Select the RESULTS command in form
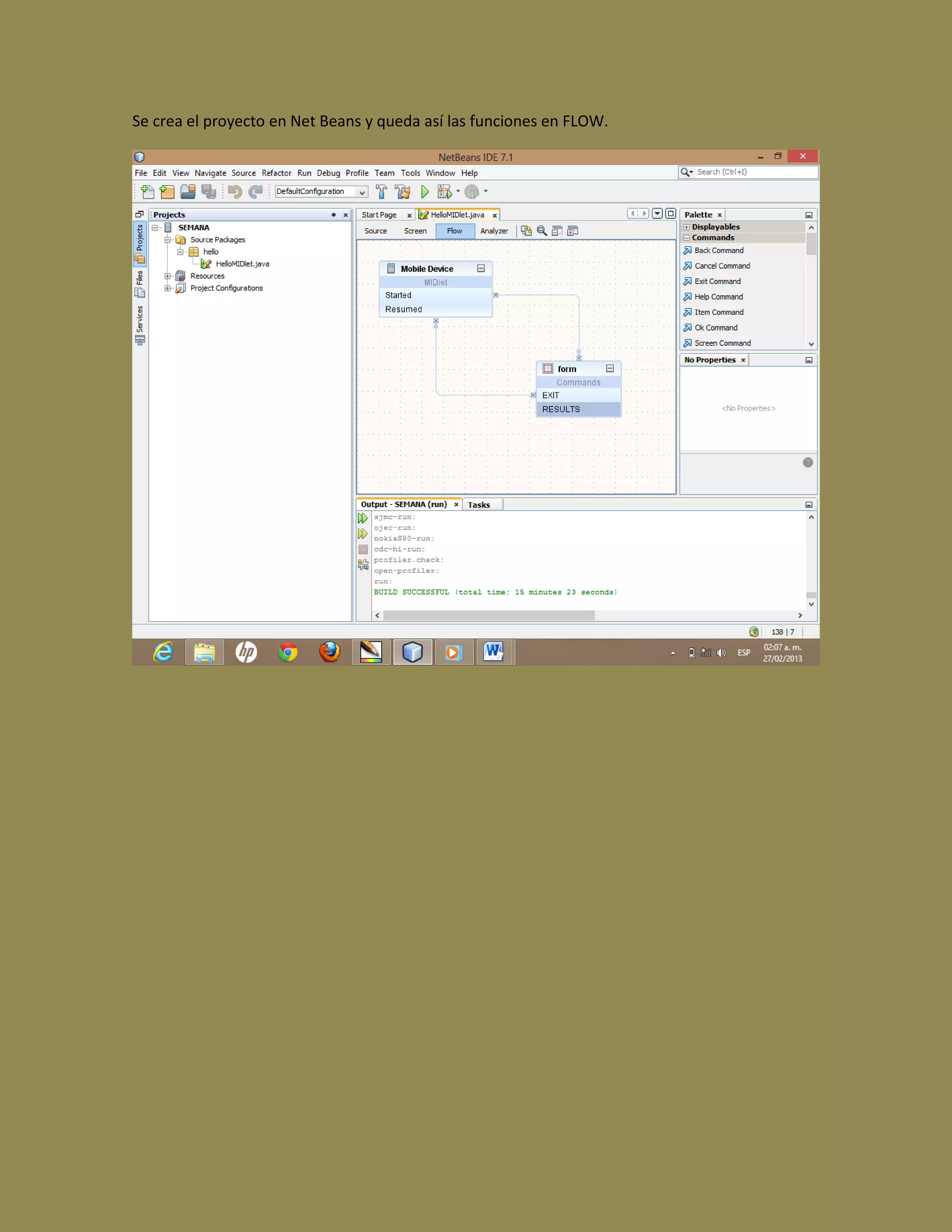The width and height of the screenshot is (952, 1232). (579, 410)
